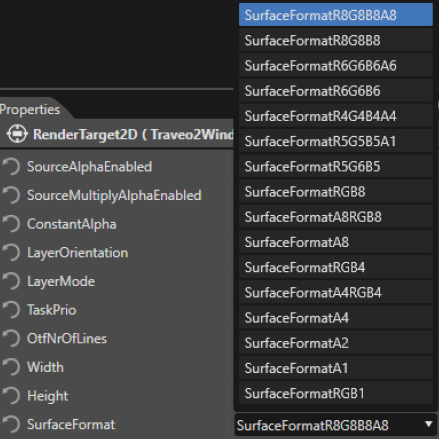Image resolution: width=439 pixels, height=439 pixels.
Task: Select the SurfaceFormatA8RGB8 entry
Action: tap(336, 217)
